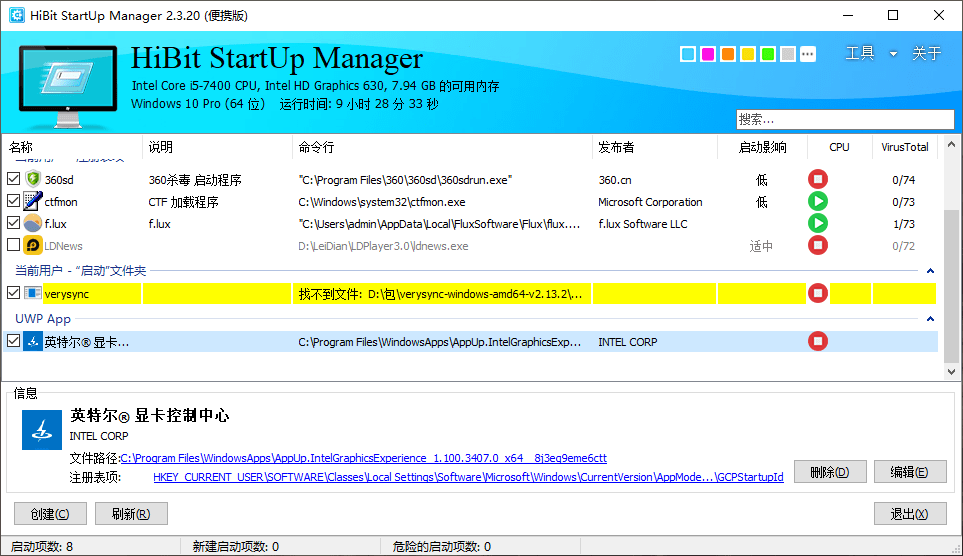This screenshot has width=963, height=556.
Task: Click the green play icon for f.lux
Action: [817, 223]
